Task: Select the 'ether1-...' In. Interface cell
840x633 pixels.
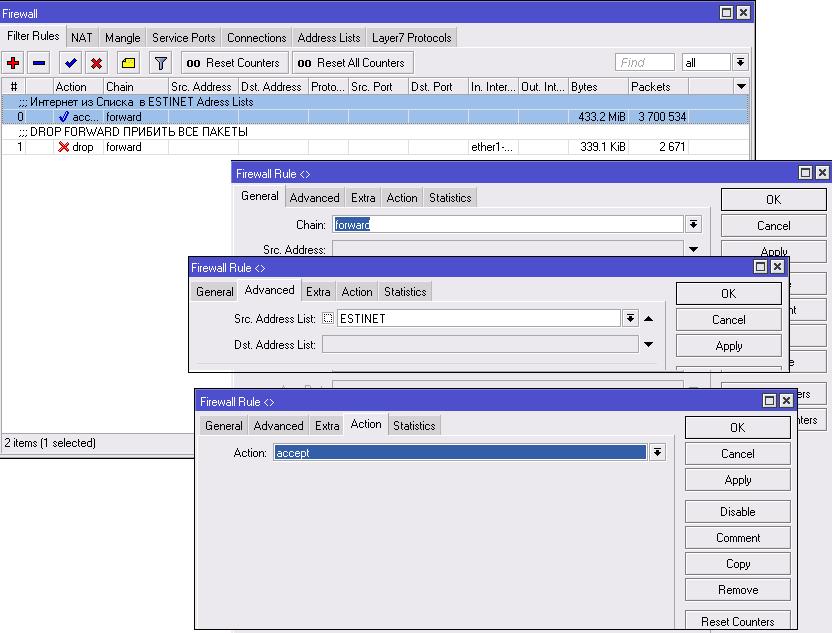Action: click(x=493, y=147)
